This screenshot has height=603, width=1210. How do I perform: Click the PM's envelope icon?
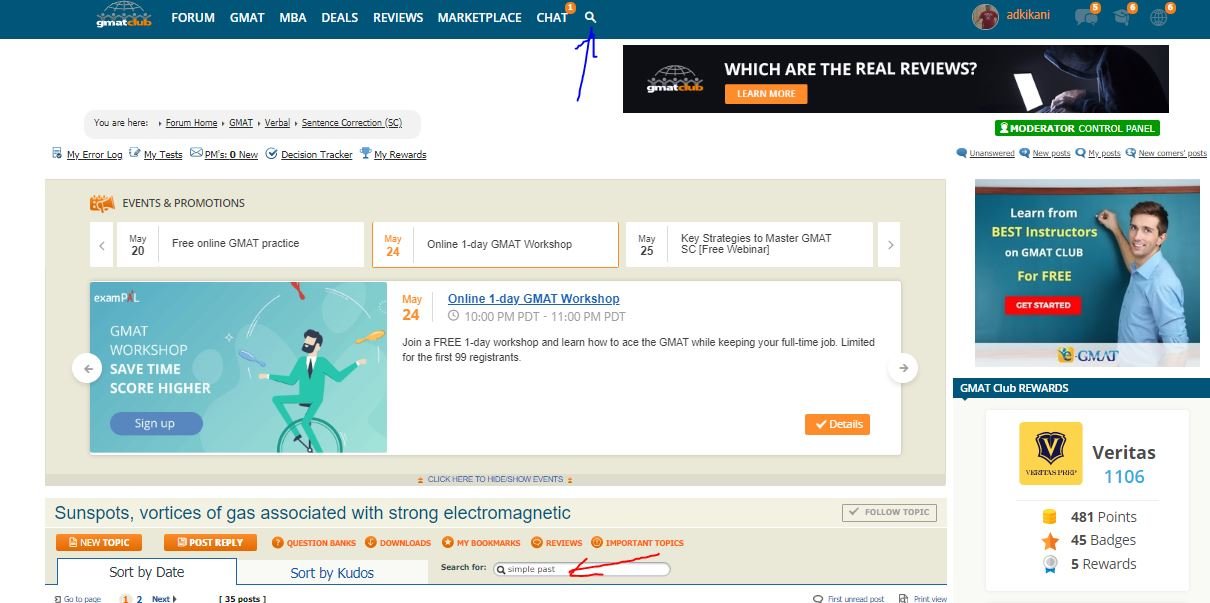pos(195,153)
